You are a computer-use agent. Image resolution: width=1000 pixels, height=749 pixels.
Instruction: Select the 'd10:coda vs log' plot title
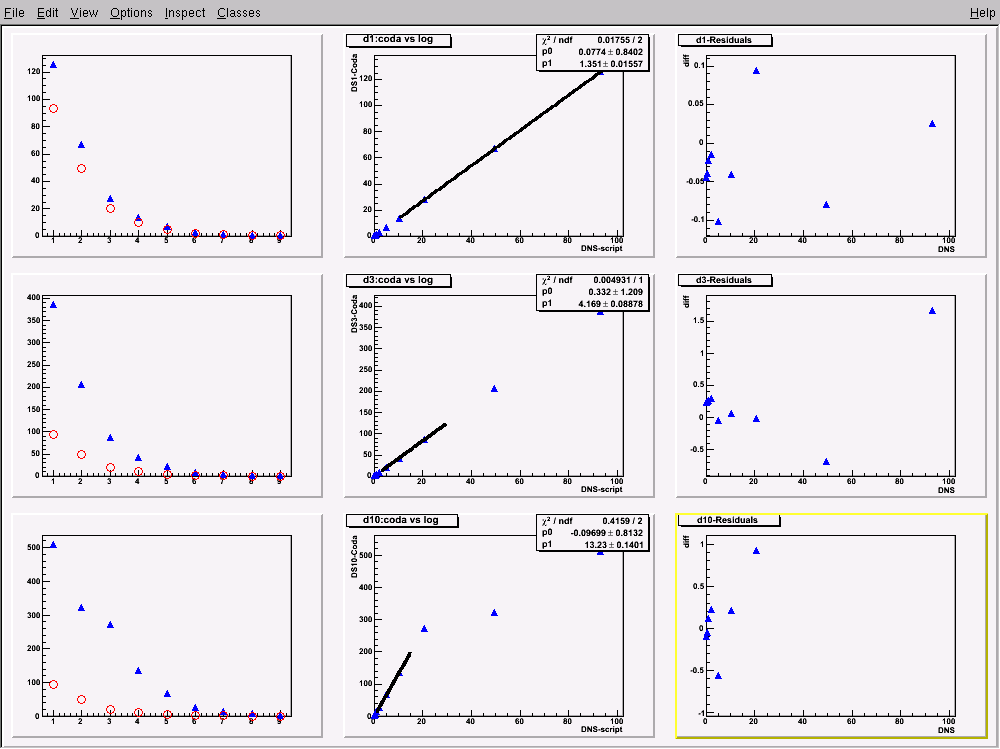click(401, 520)
